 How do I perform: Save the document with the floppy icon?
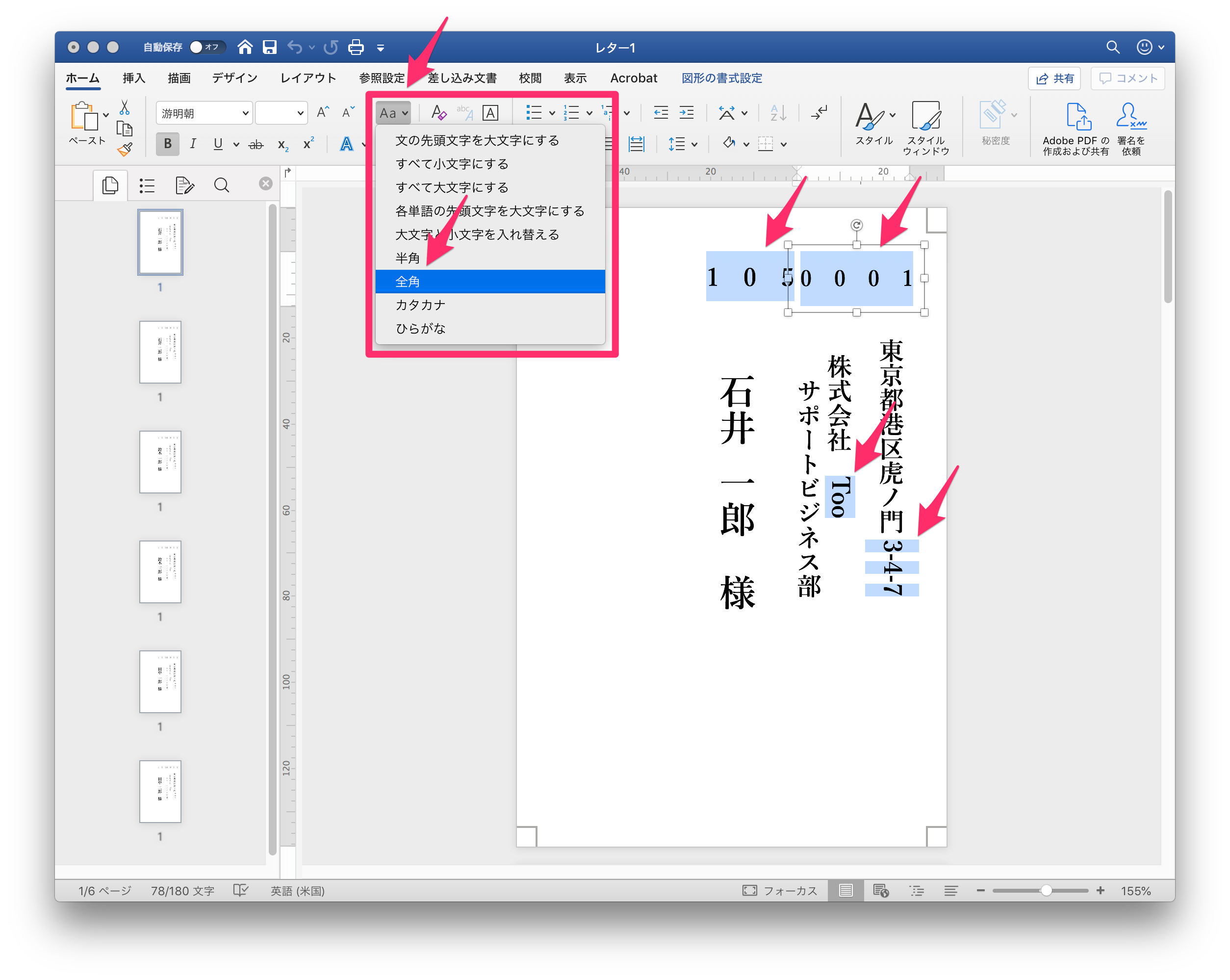click(x=270, y=47)
